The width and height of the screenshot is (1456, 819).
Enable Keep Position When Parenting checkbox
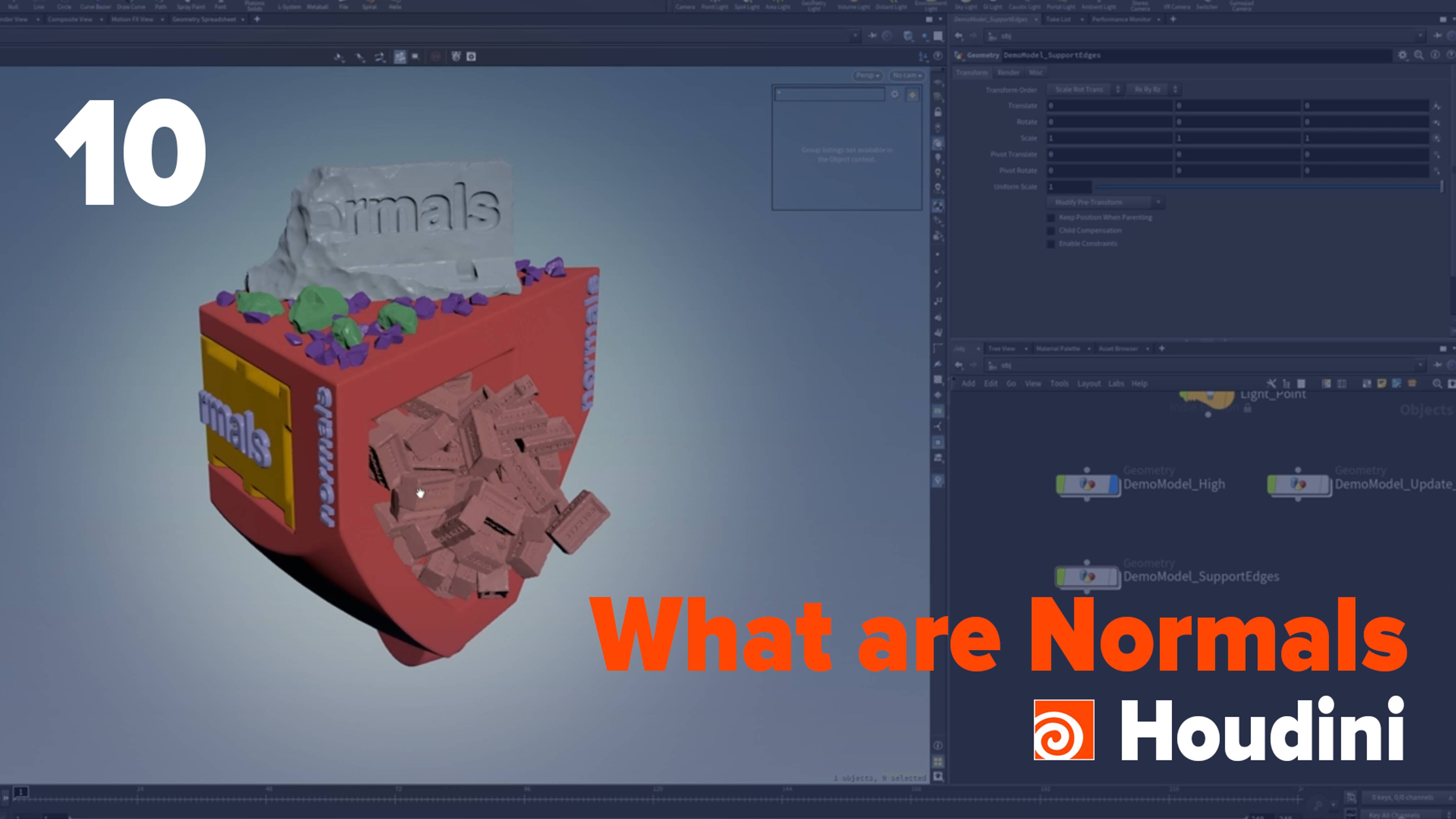tap(1051, 217)
